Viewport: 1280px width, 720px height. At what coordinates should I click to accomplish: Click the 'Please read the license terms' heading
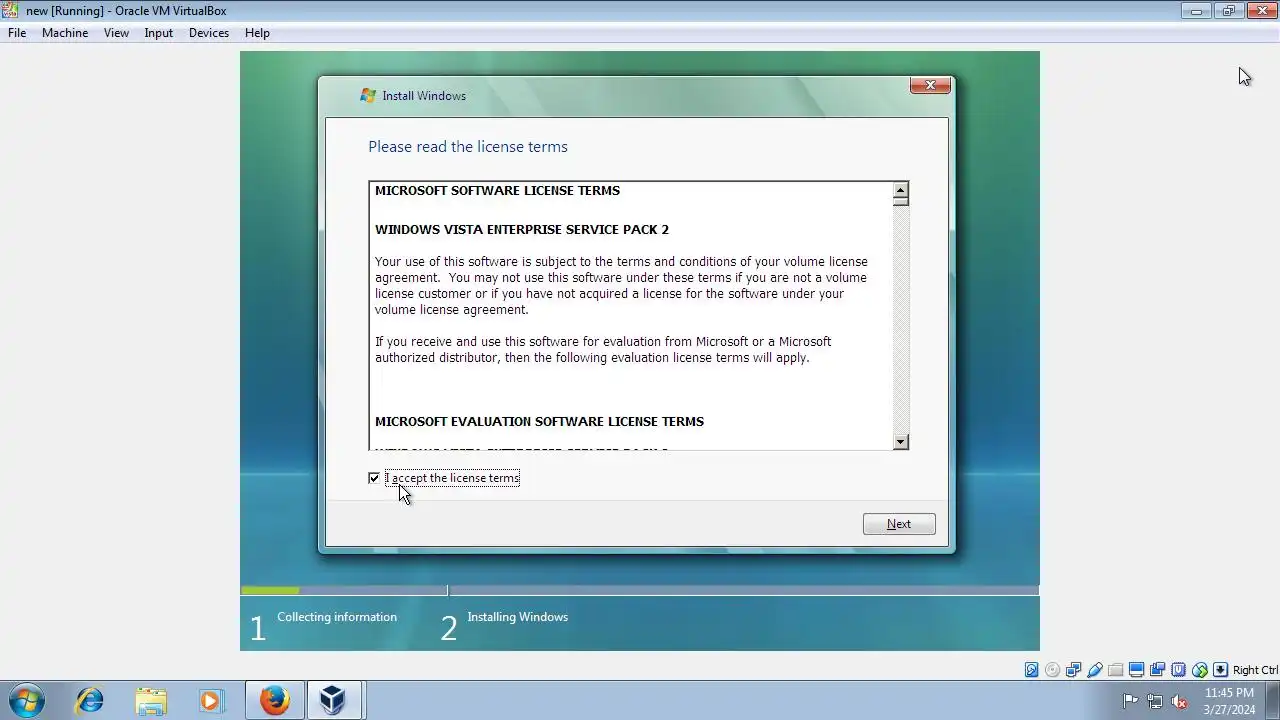coord(468,147)
